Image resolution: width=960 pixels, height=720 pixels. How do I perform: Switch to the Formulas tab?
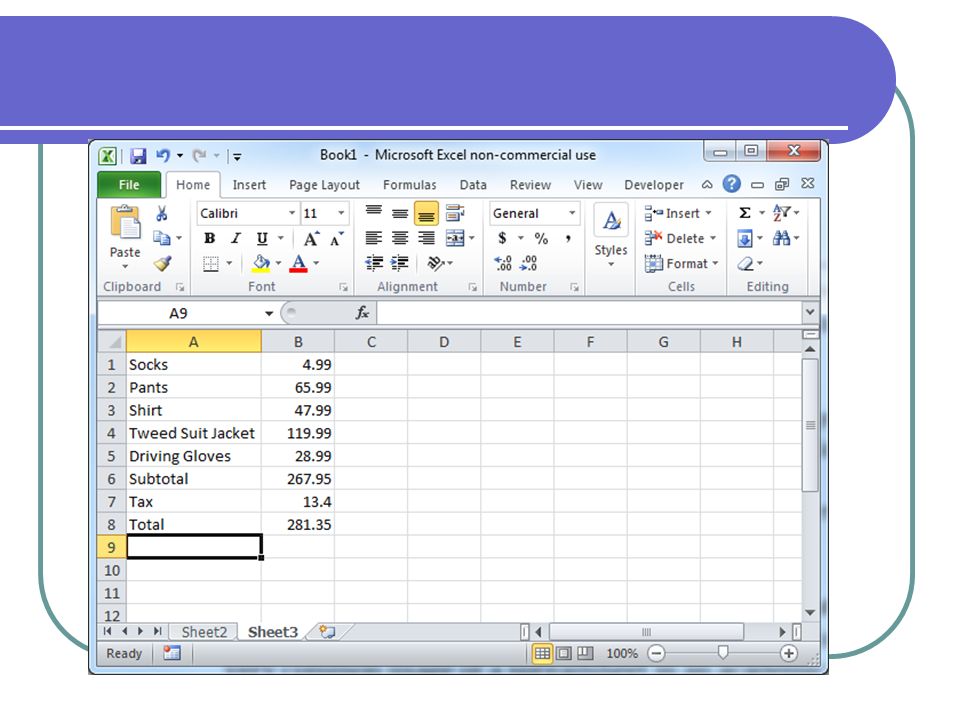pos(410,185)
